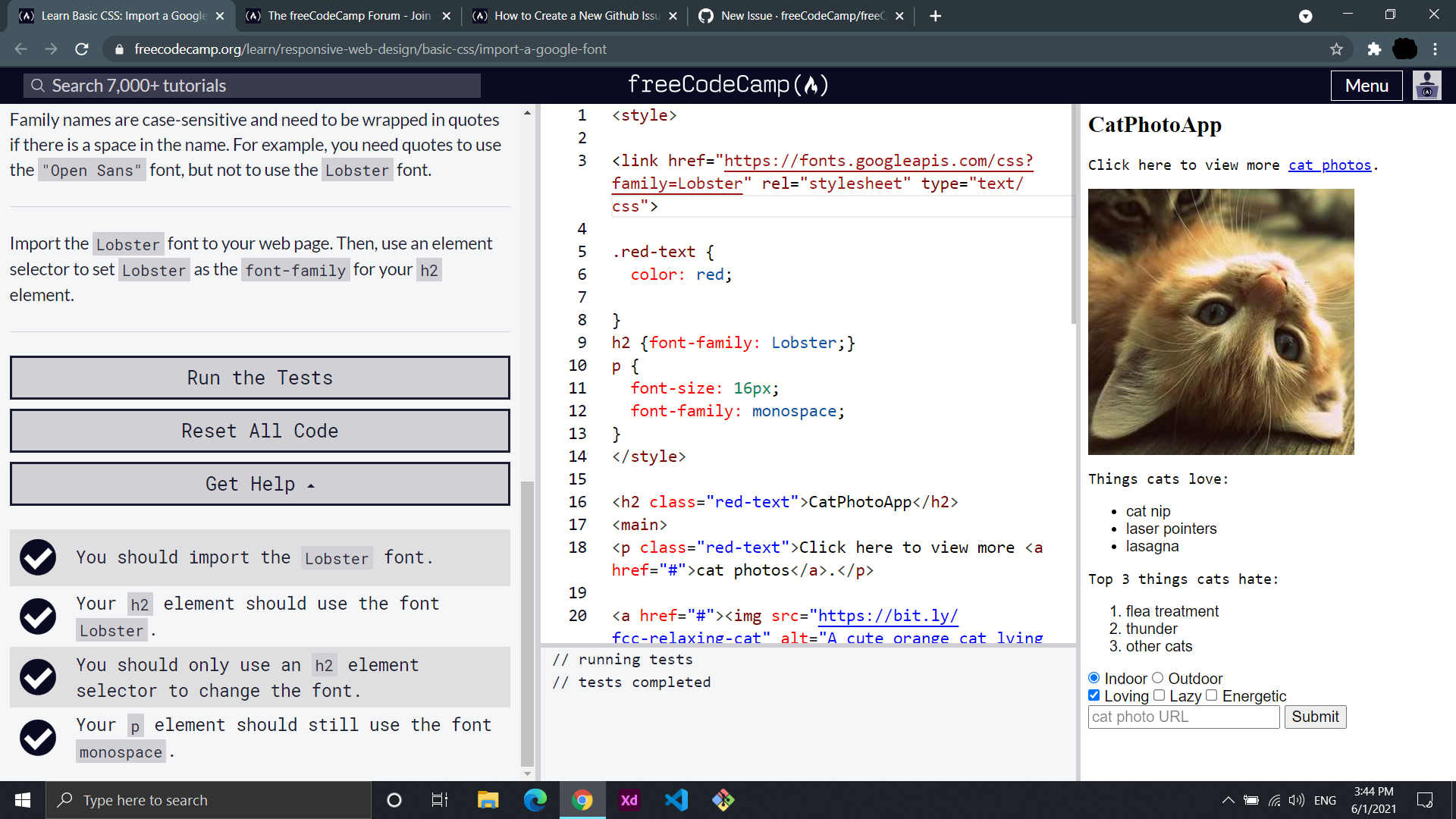This screenshot has width=1456, height=819.
Task: Open Chrome's three-dot menu
Action: coord(1435,49)
